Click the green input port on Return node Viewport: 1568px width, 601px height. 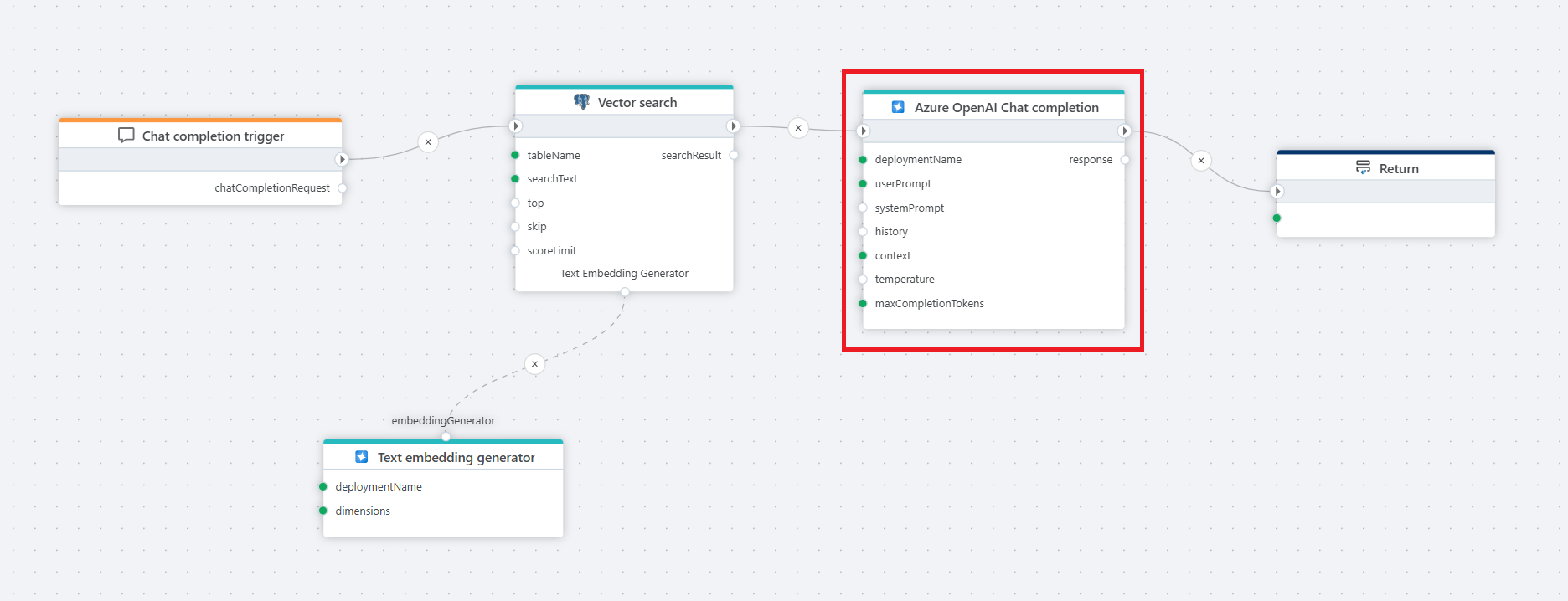pos(1277,218)
